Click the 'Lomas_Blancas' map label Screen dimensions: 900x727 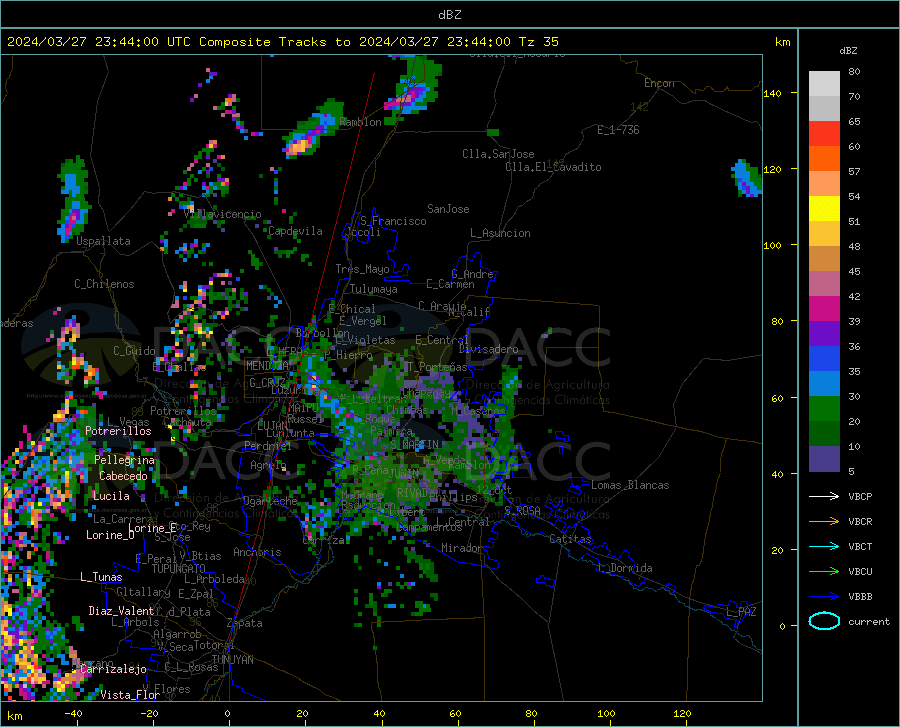[x=630, y=485]
